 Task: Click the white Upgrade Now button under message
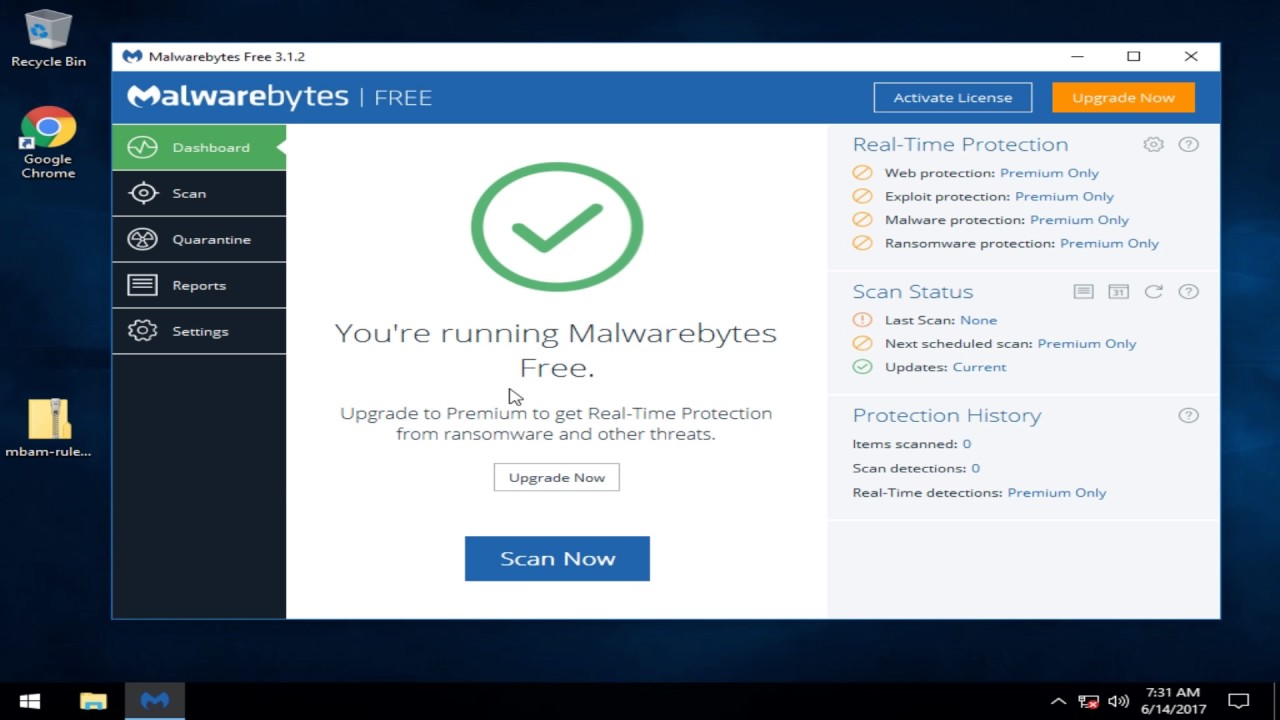[x=557, y=477]
